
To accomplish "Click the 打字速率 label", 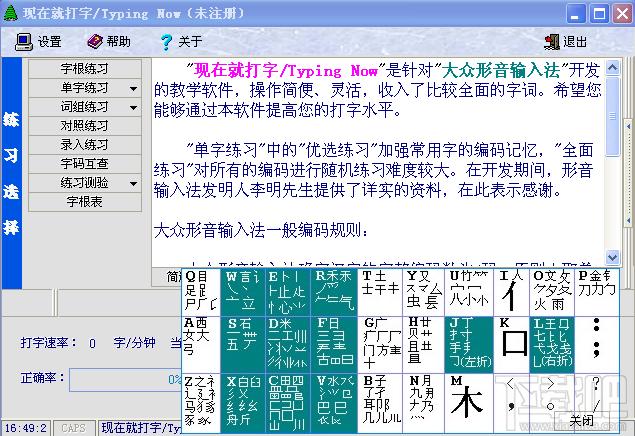I will pyautogui.click(x=49, y=343).
